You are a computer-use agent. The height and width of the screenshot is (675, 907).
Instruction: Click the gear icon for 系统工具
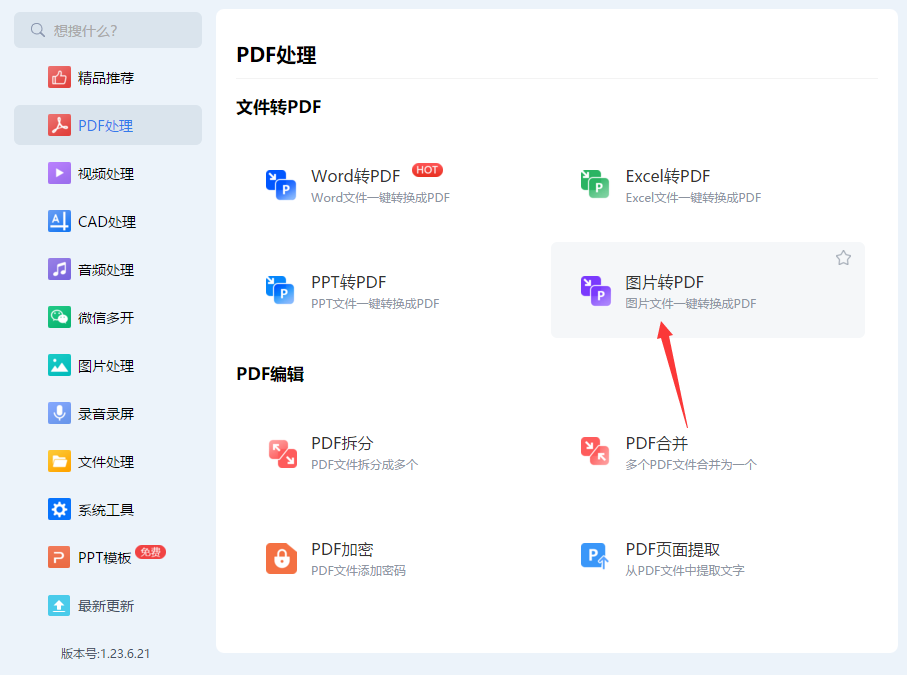click(59, 510)
